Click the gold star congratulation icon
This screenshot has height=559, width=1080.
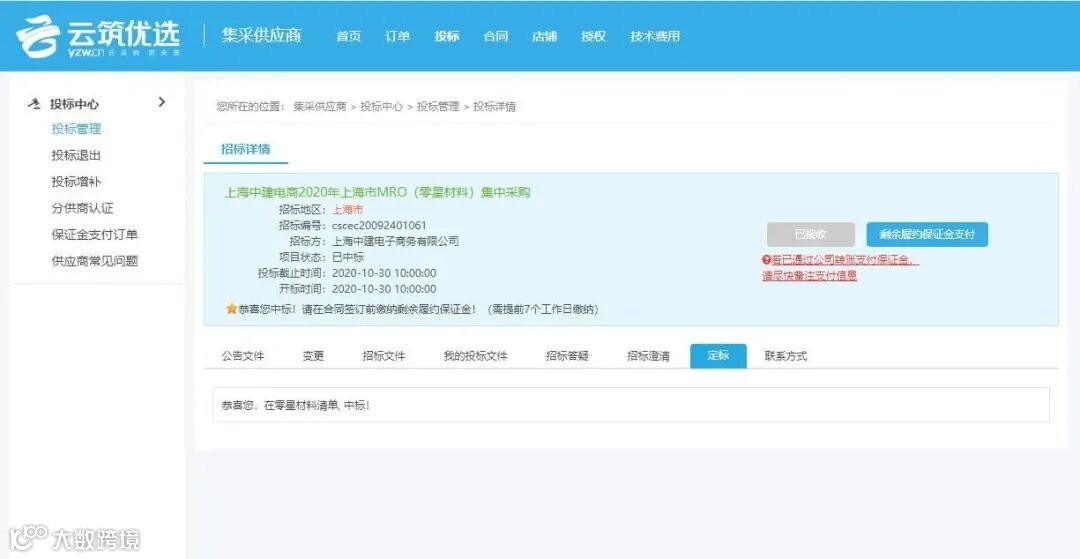point(231,309)
